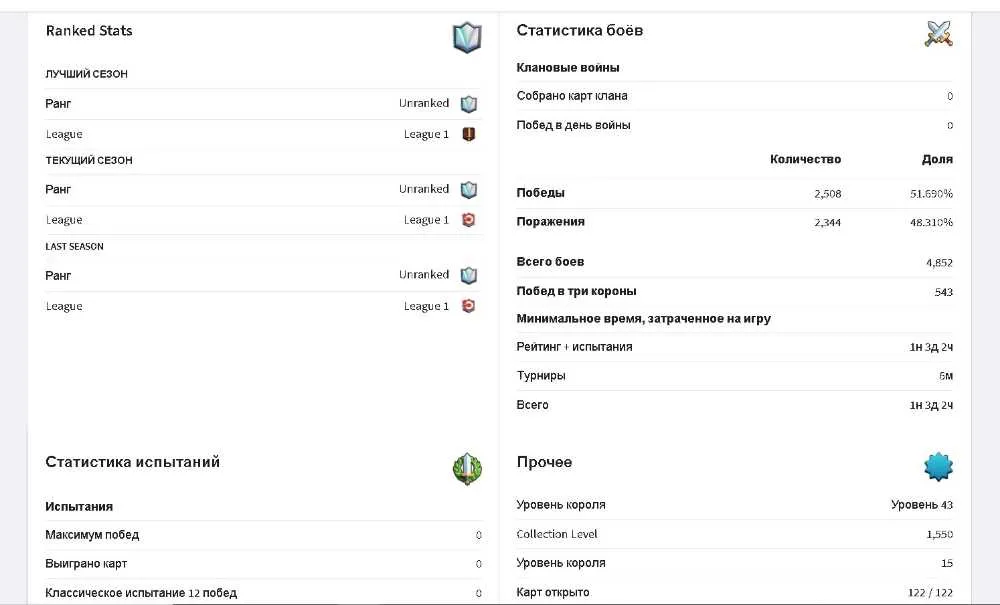Screen dimensions: 1000x605
Task: Click the blue star badge beside Прочее
Action: coord(938,467)
